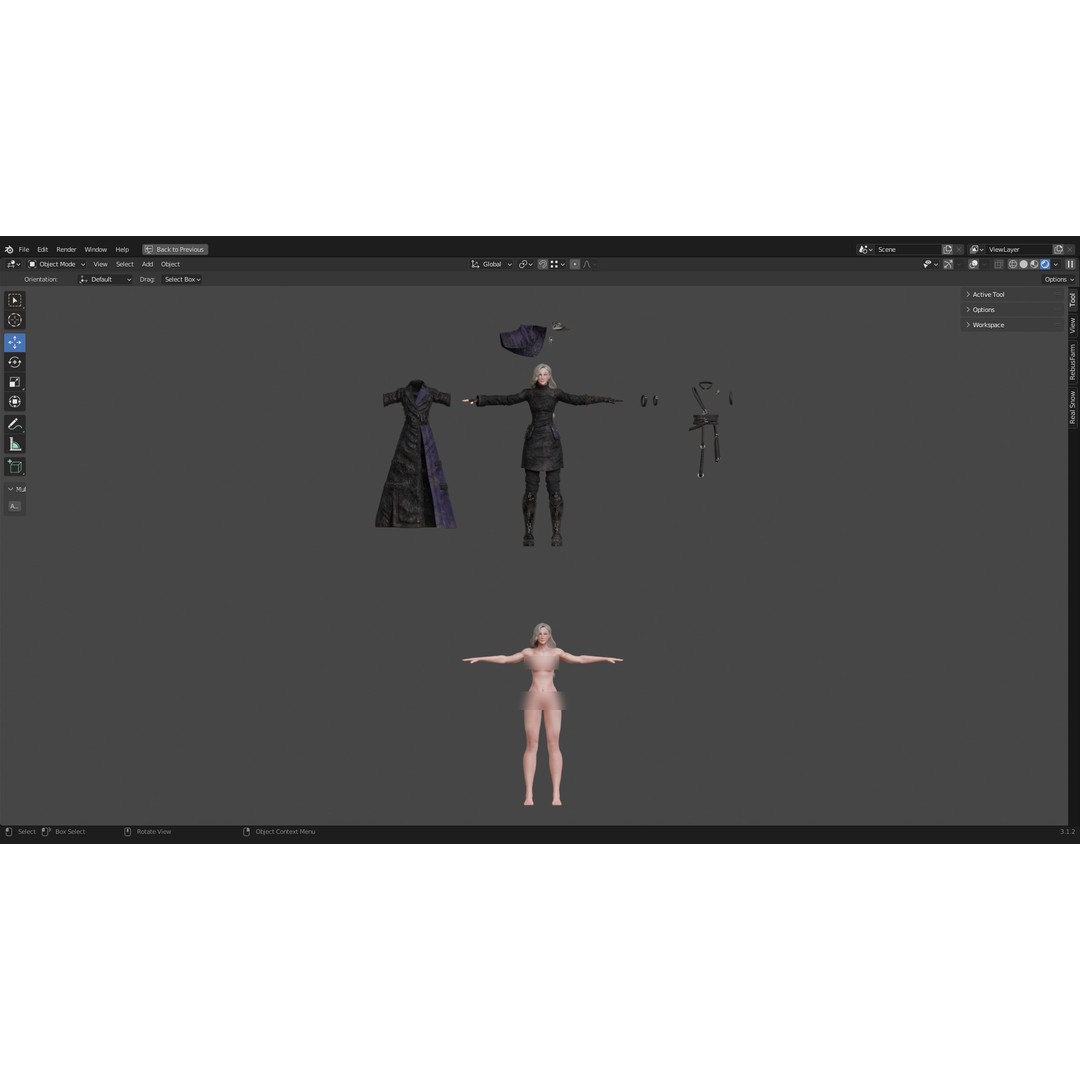Image resolution: width=1080 pixels, height=1080 pixels.
Task: Select the Rotate tool
Action: point(14,362)
